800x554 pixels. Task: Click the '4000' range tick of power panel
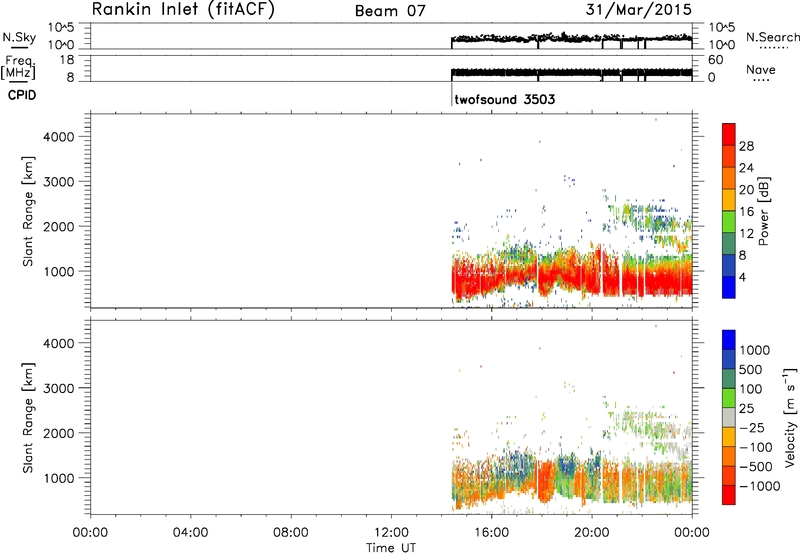(x=59, y=137)
